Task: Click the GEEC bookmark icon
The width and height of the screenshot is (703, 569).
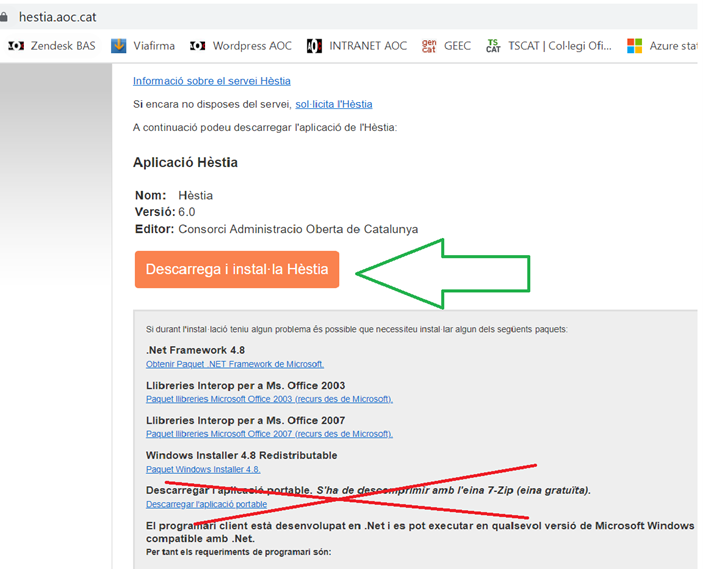Action: 429,45
